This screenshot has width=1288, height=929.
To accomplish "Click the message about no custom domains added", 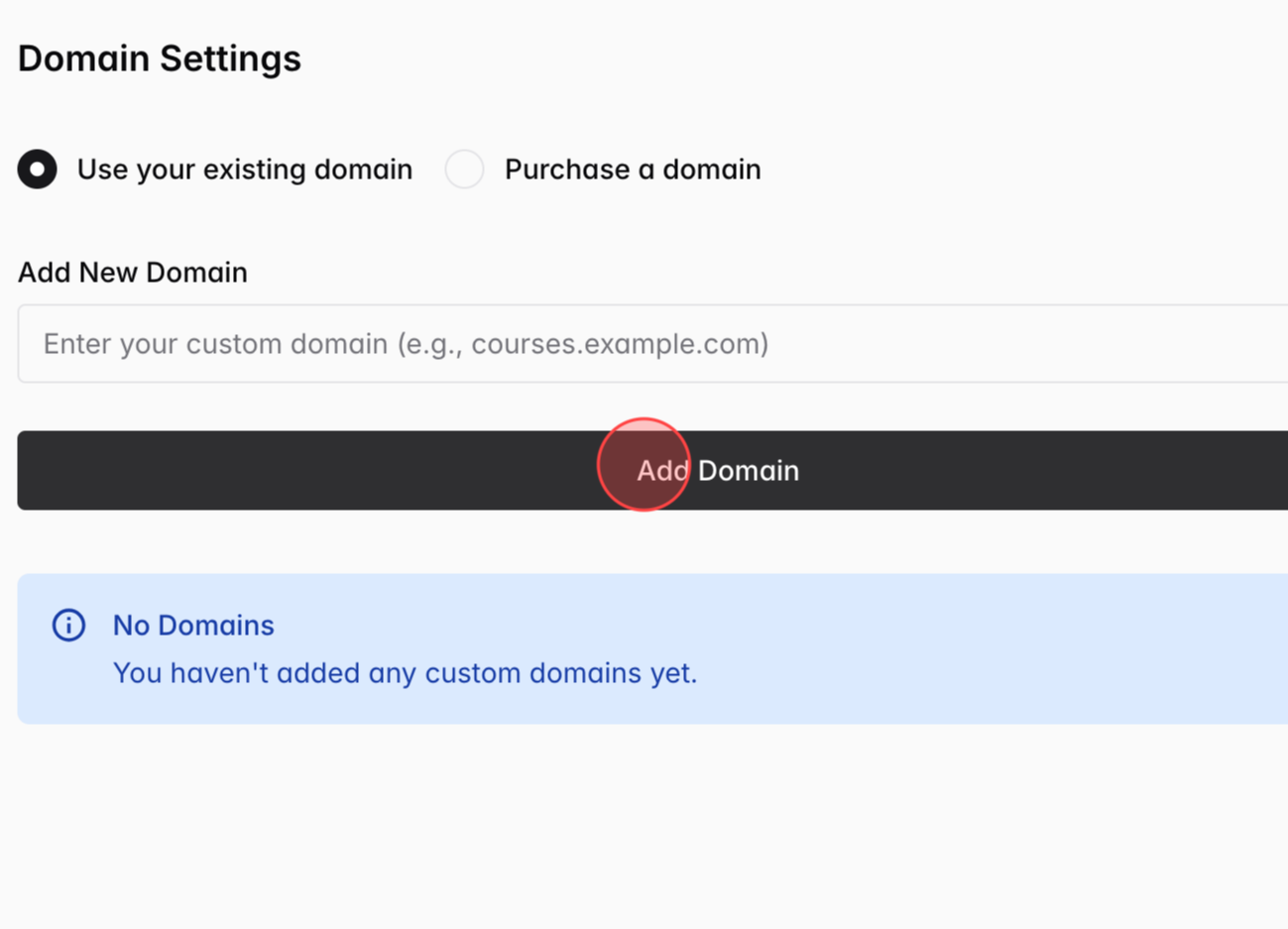I will click(x=405, y=672).
